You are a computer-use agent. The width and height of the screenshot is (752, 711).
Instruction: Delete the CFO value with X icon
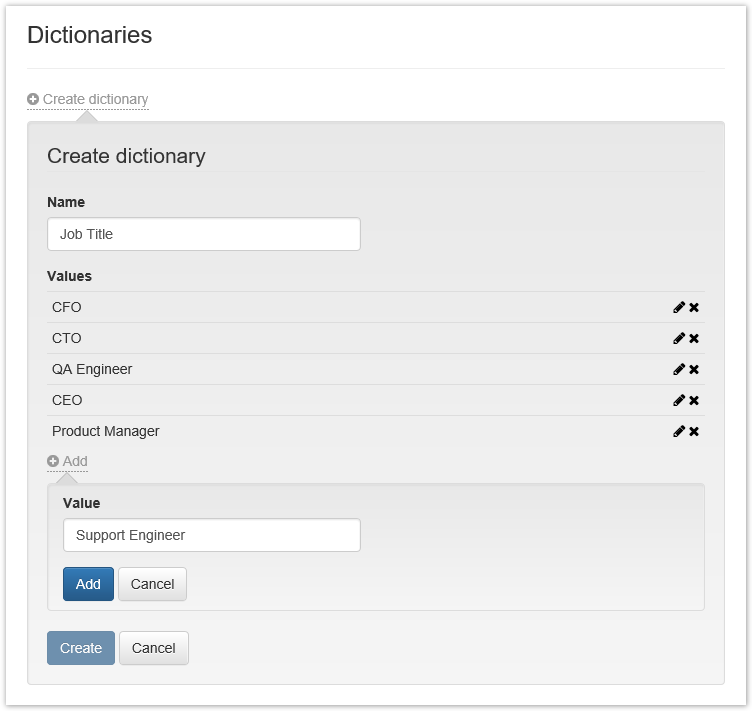coord(694,308)
